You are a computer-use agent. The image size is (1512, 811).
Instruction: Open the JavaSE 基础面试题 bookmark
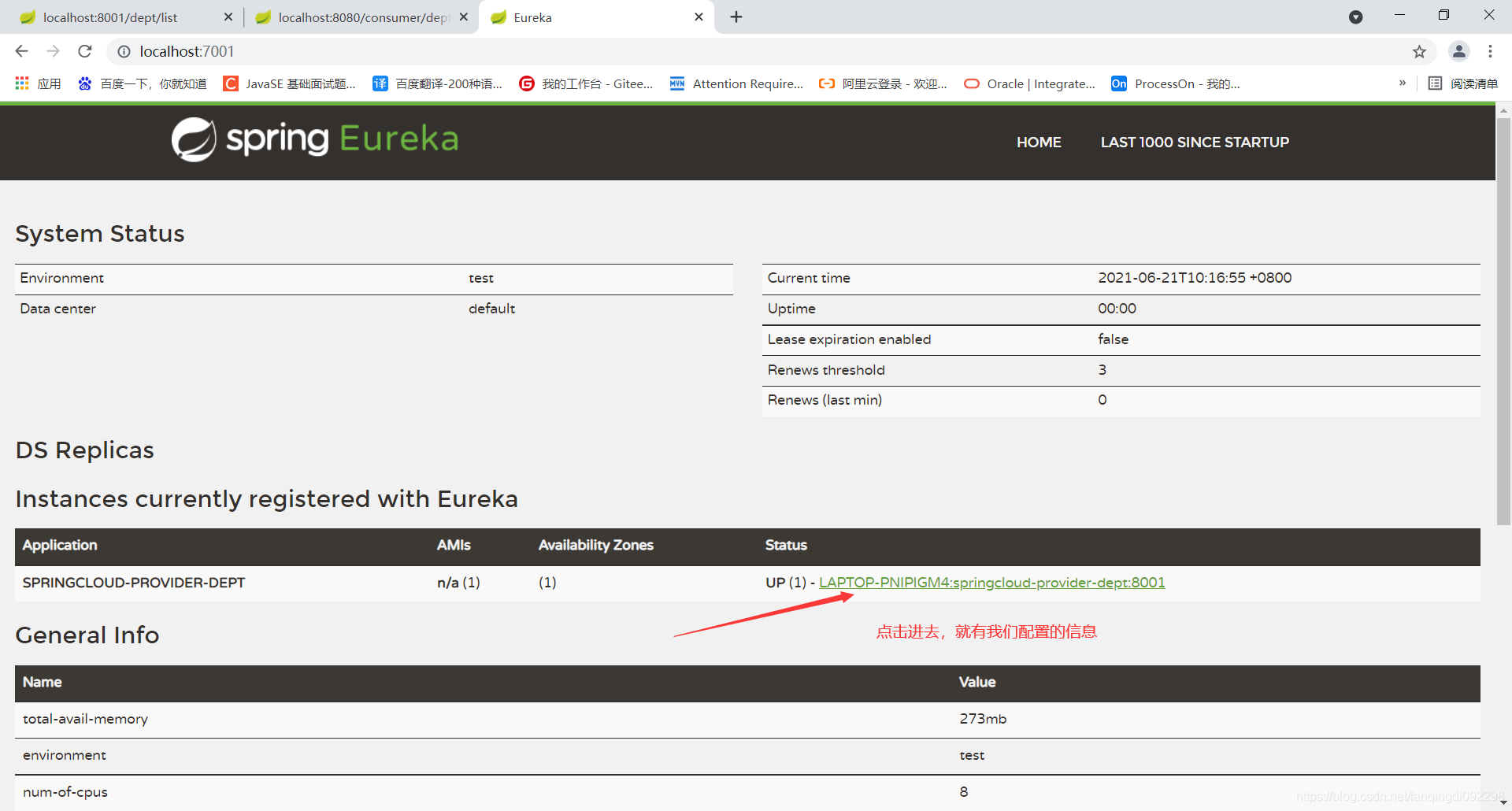(x=290, y=83)
